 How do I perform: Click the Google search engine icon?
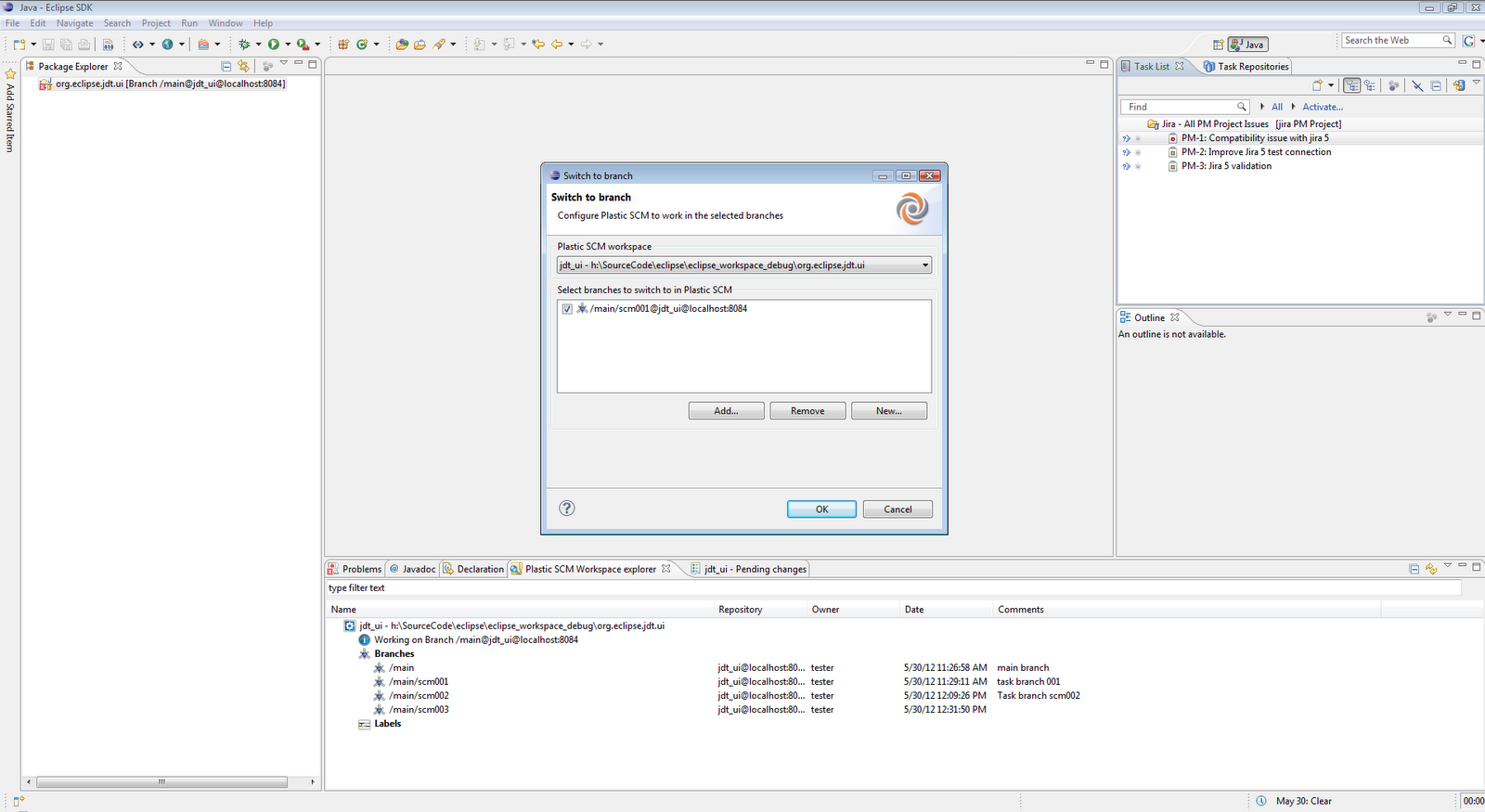coord(1468,41)
